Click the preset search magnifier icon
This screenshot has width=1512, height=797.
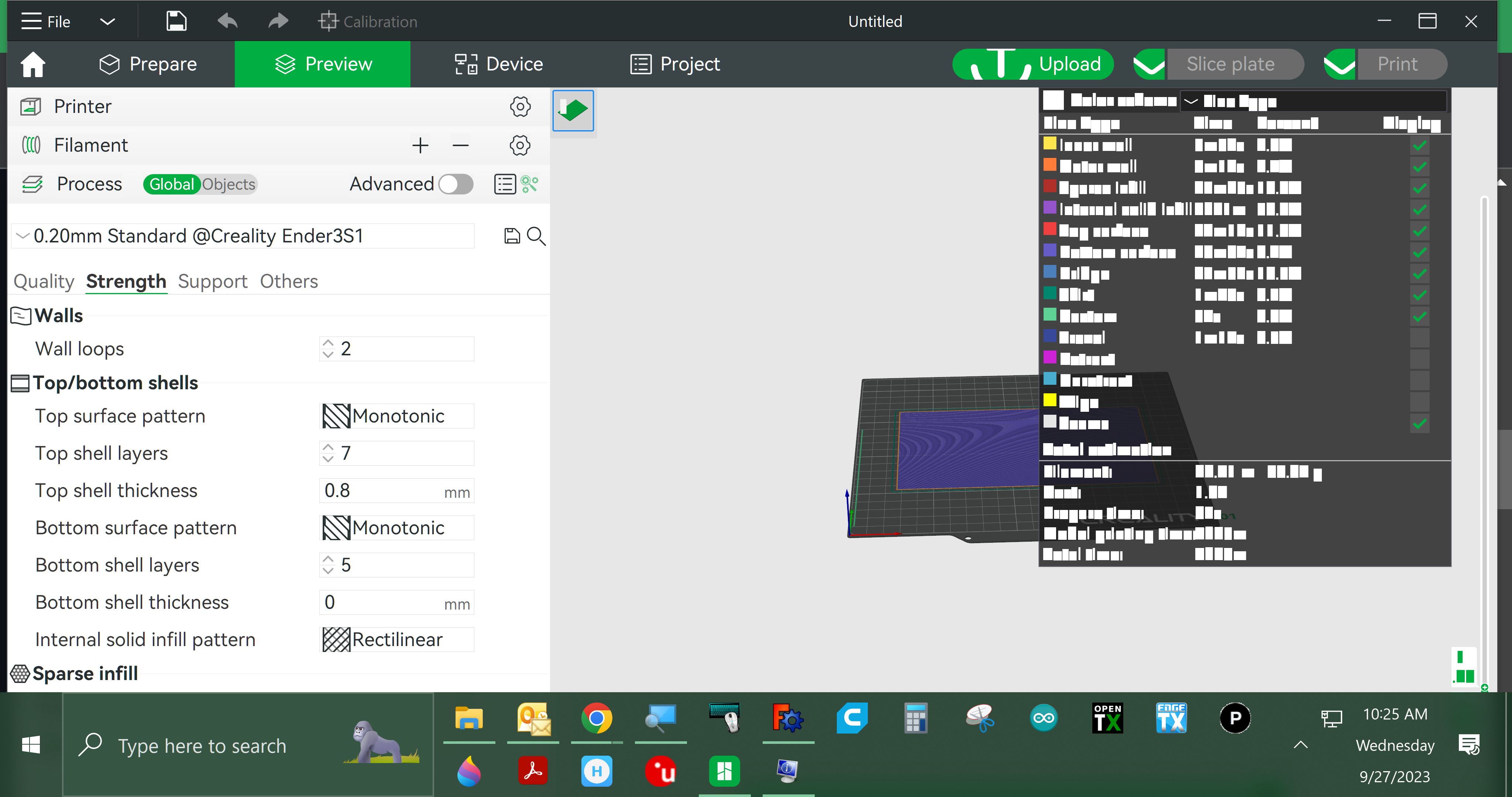point(536,236)
